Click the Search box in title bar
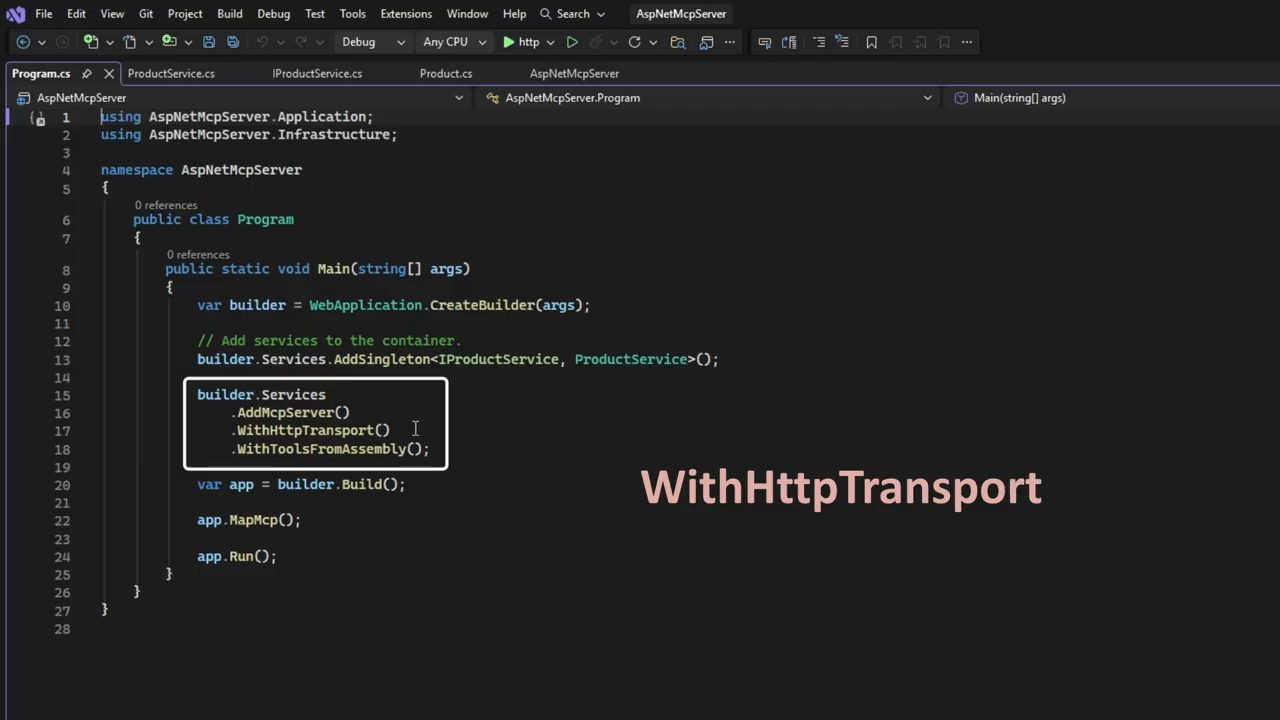The image size is (1280, 720). [572, 14]
